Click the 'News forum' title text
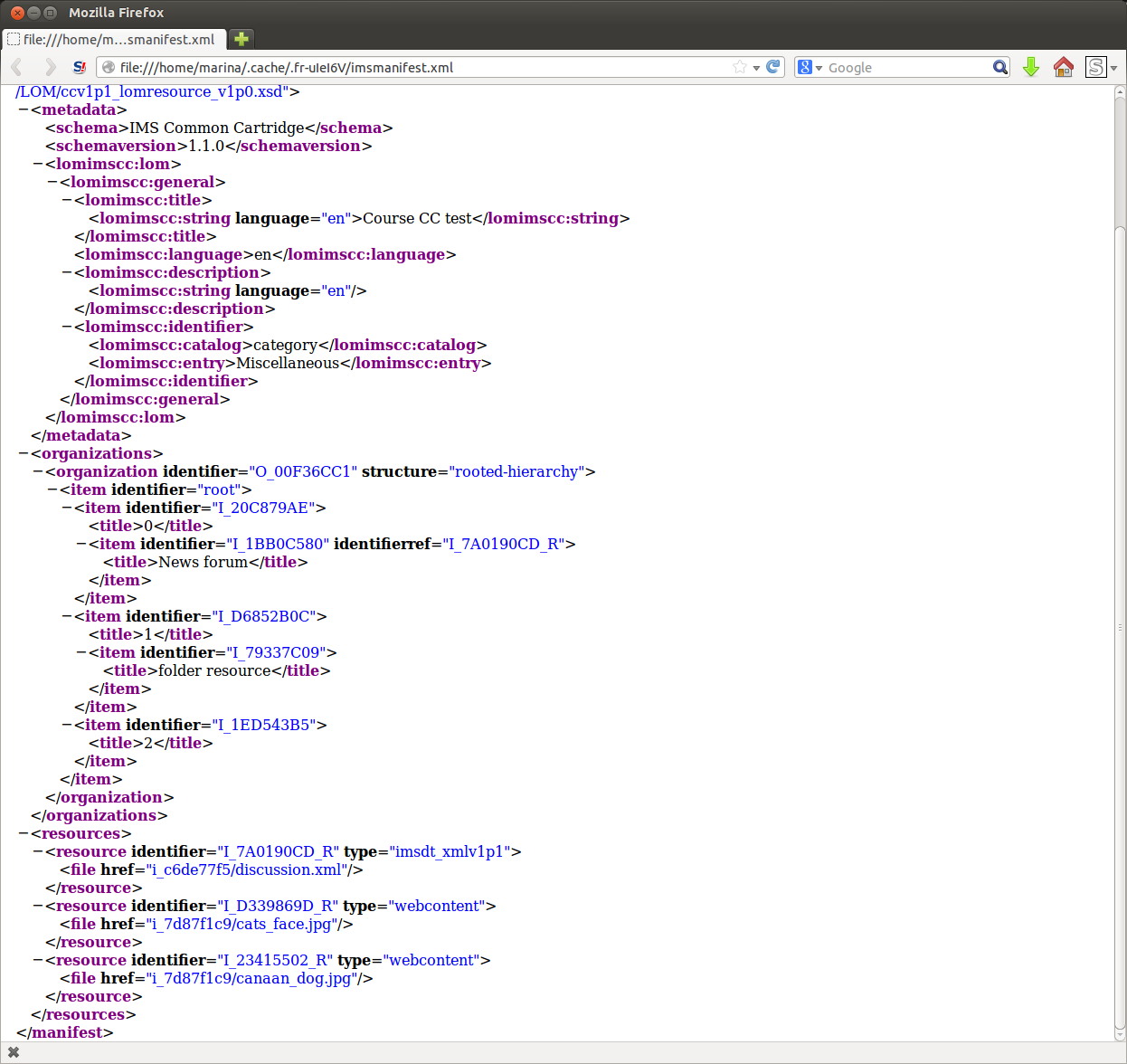1127x1064 pixels. 204,562
